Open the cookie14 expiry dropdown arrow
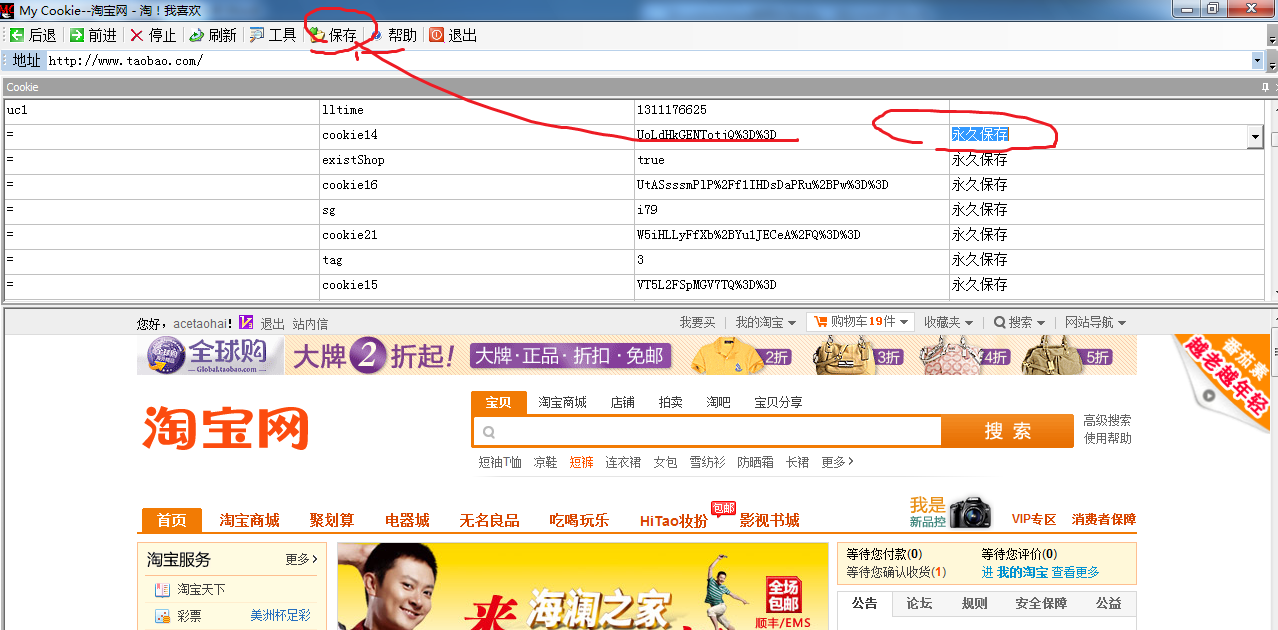Screen dimensions: 1278x630 (1255, 137)
